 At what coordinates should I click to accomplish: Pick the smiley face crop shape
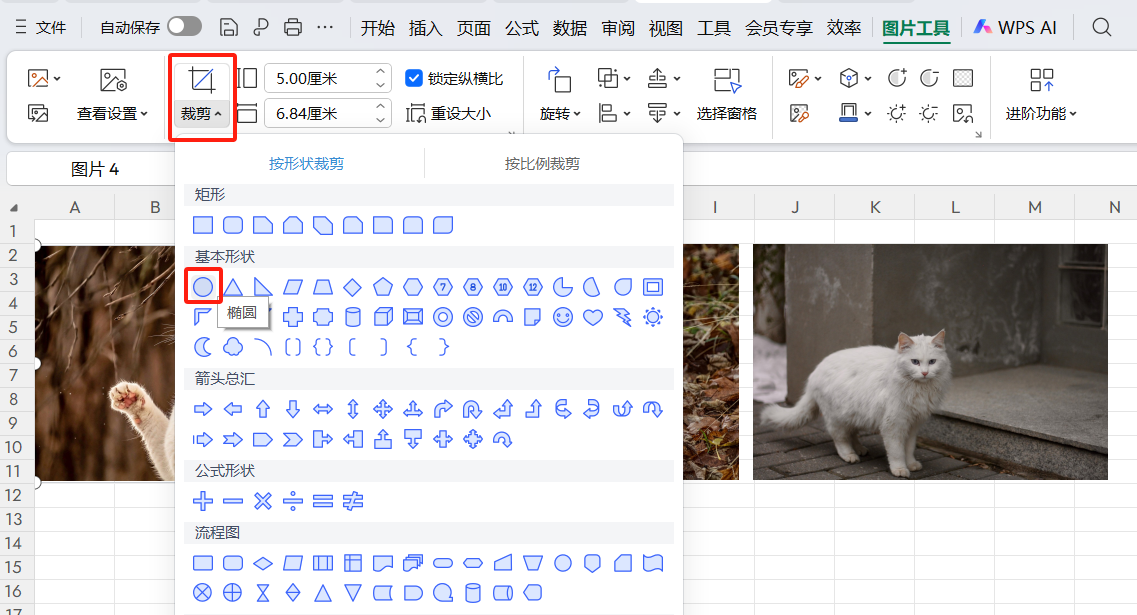[563, 317]
